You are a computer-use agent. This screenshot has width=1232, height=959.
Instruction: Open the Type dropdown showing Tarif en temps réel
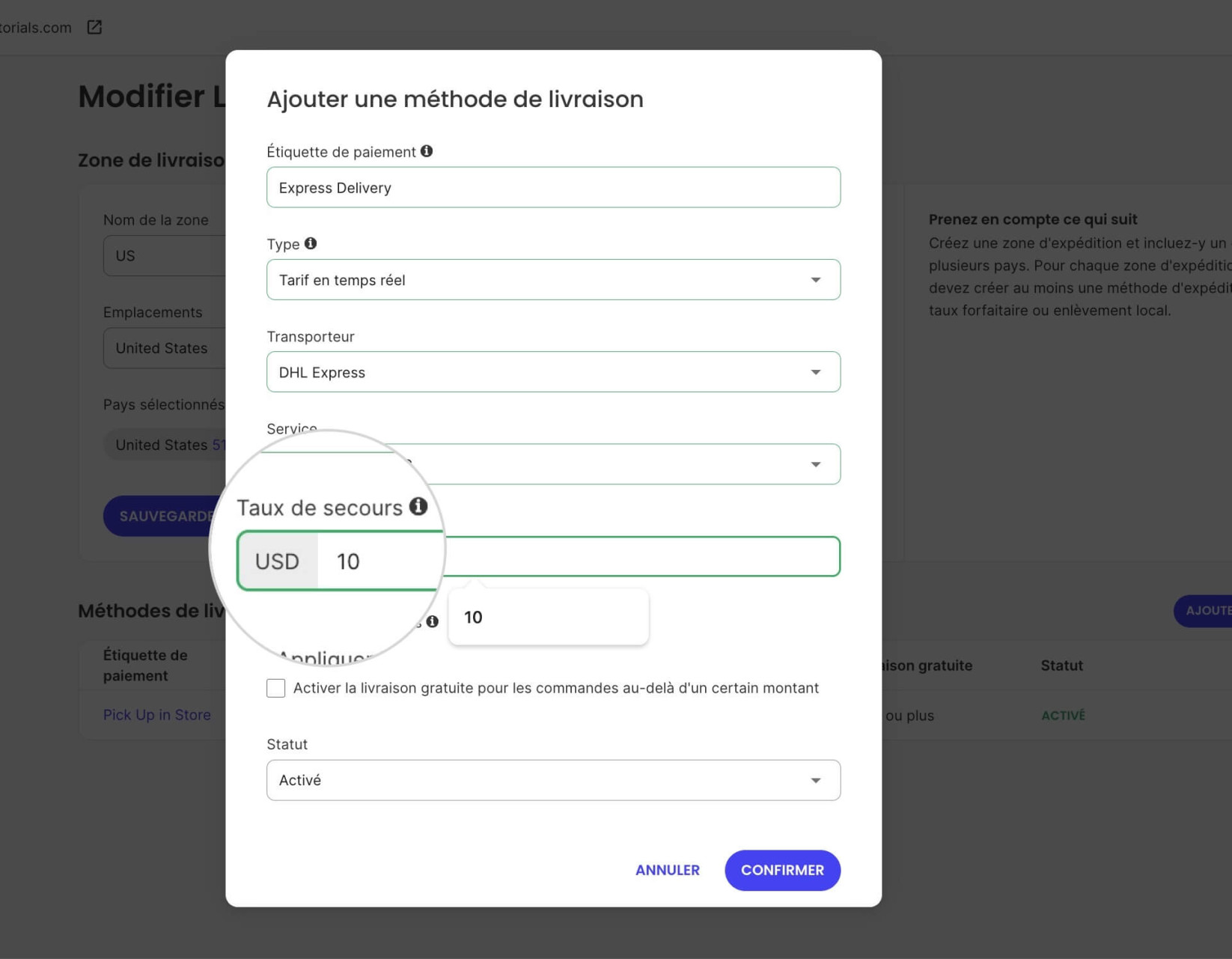click(553, 280)
